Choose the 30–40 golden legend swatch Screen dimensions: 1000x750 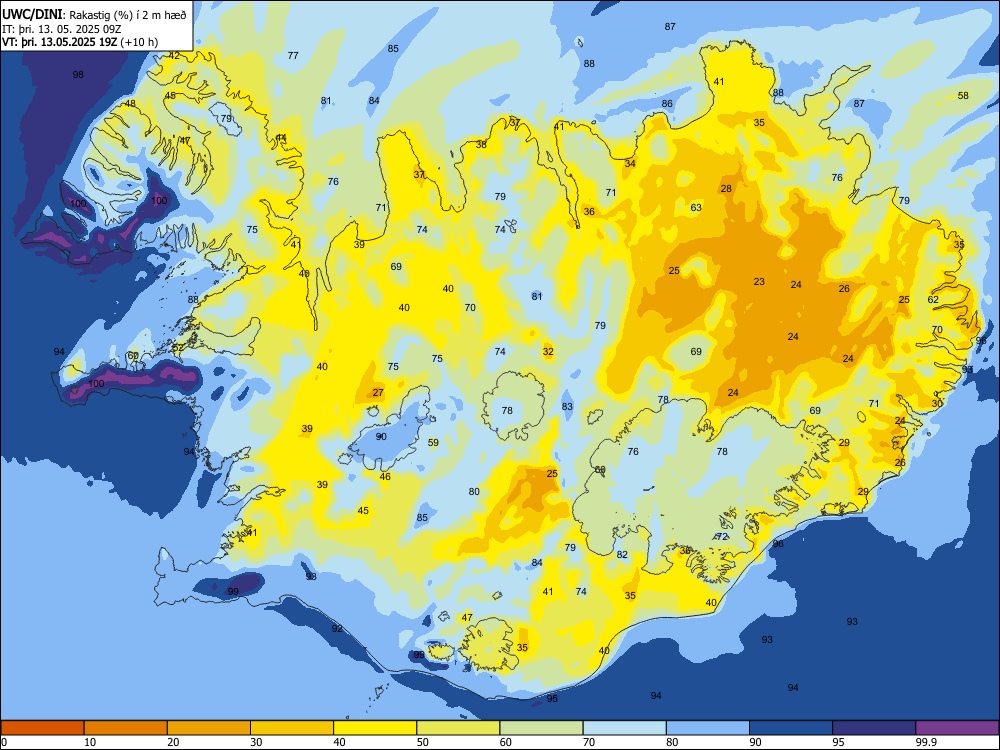pyautogui.click(x=292, y=728)
